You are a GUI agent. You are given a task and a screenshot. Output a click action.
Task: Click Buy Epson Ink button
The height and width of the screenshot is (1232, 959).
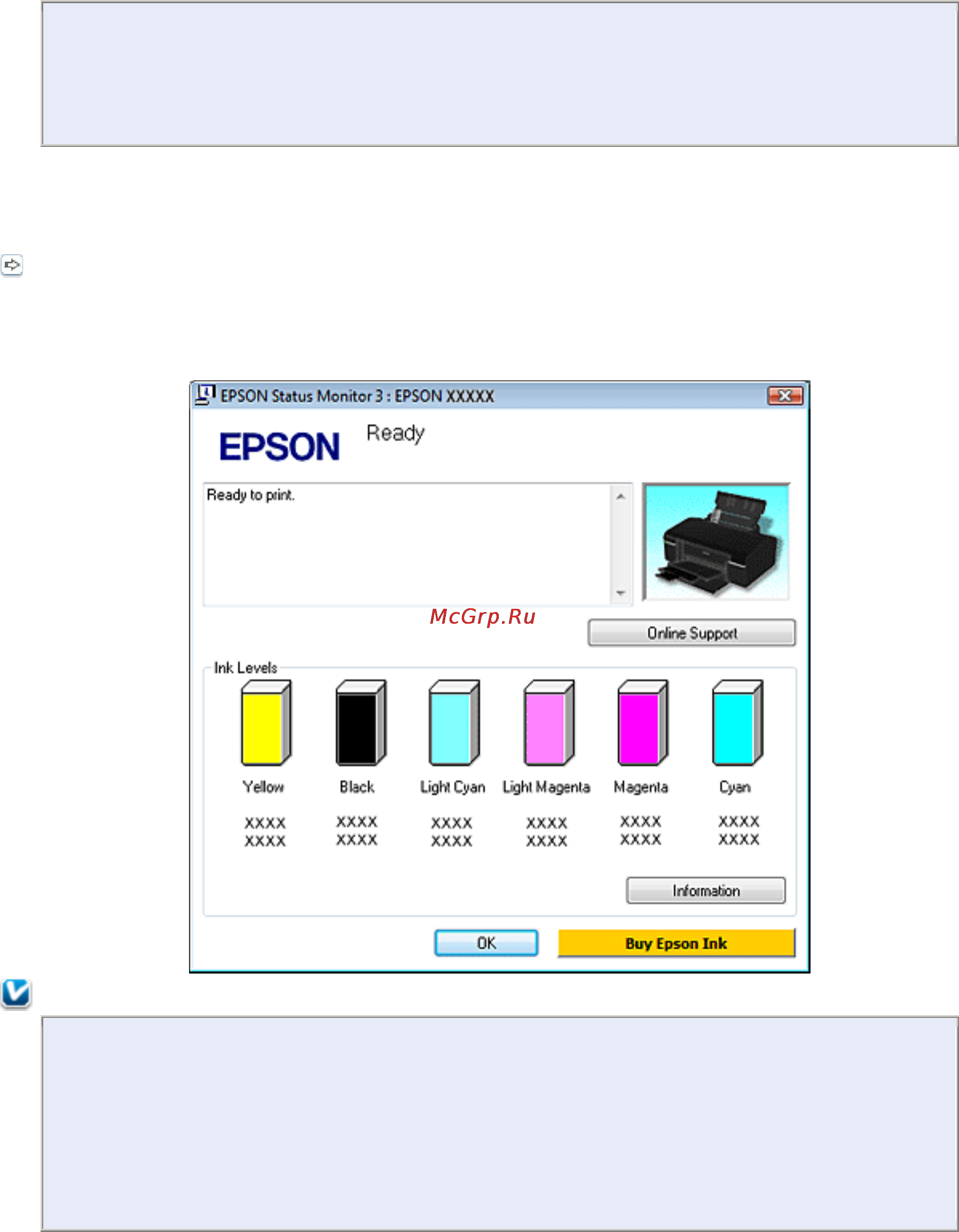coord(677,943)
